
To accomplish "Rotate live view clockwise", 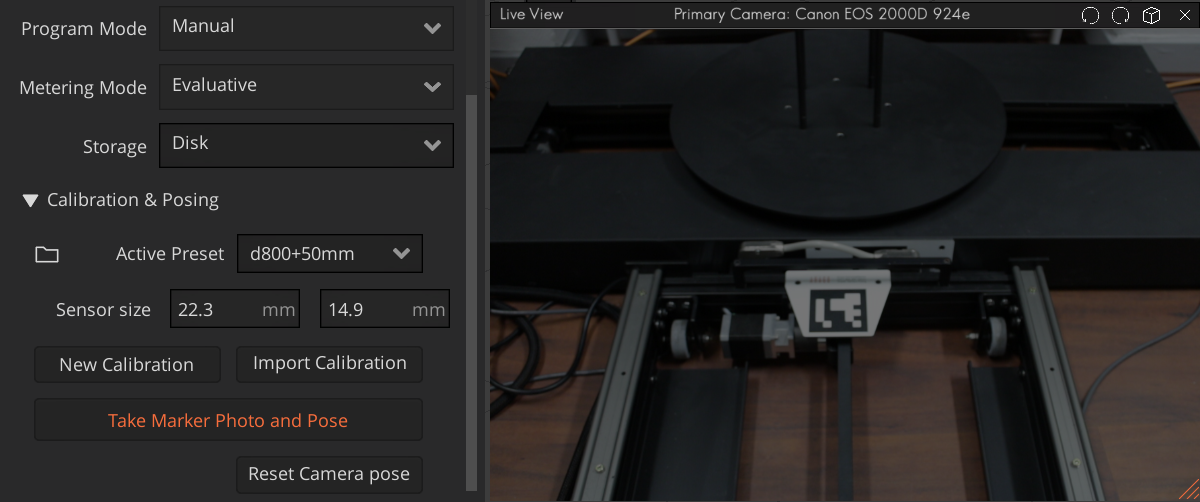I will coord(1121,15).
